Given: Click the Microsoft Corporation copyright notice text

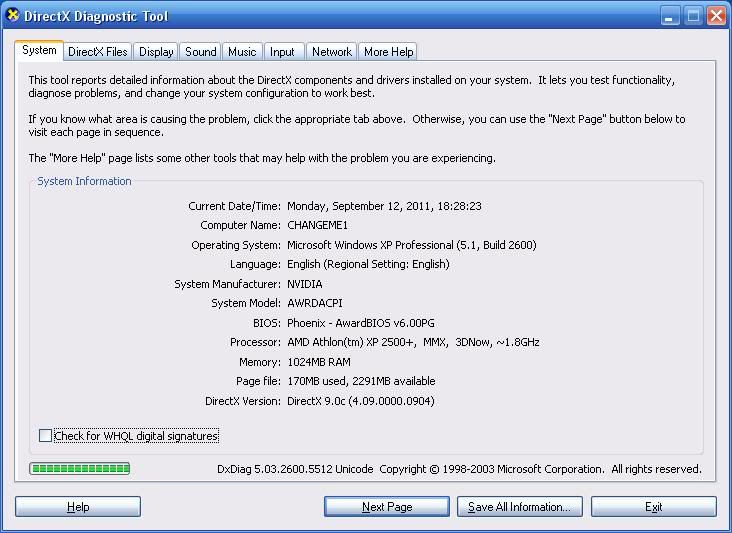Looking at the screenshot, I should click(x=541, y=469).
